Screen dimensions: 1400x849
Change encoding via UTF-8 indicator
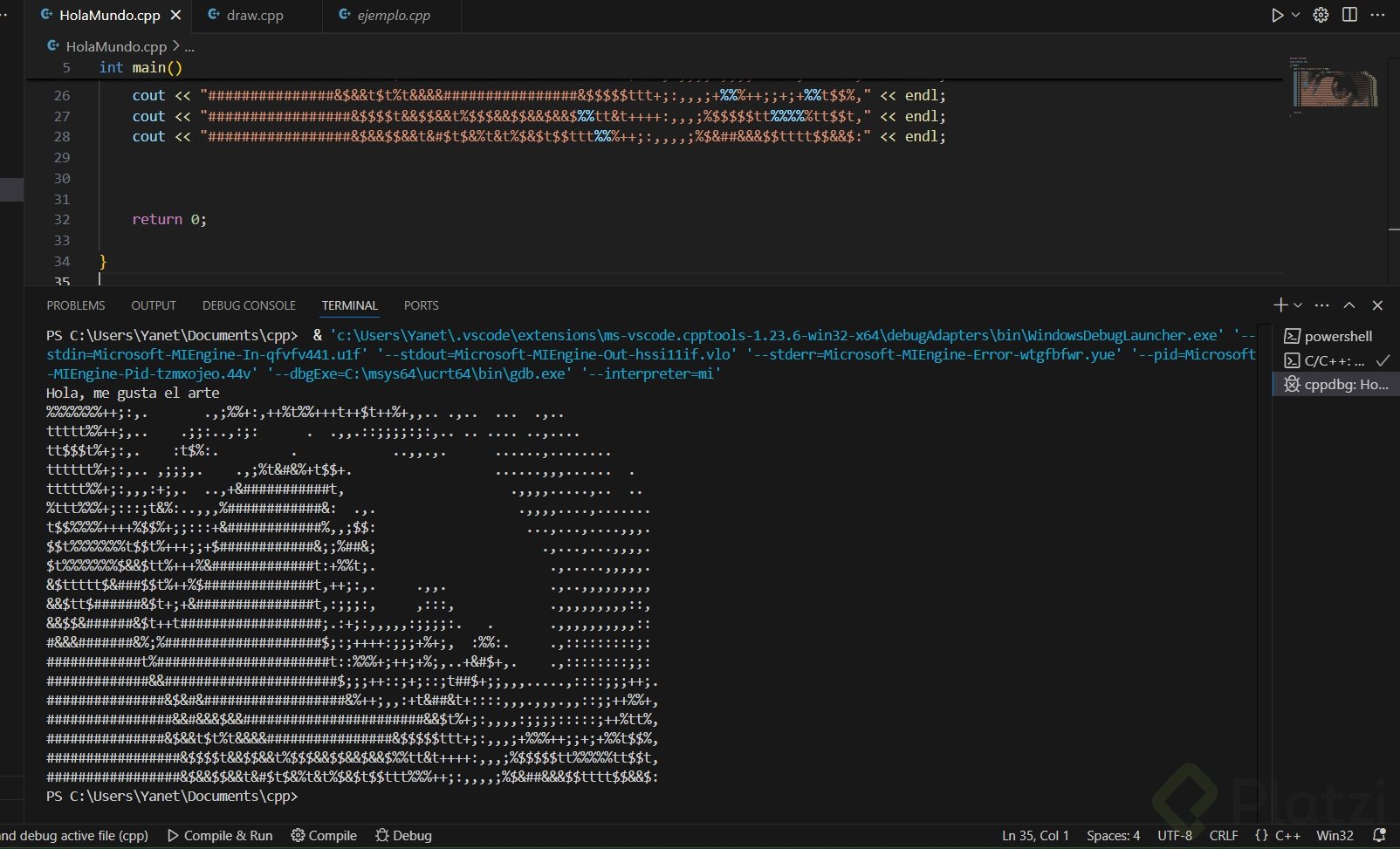pos(1175,835)
